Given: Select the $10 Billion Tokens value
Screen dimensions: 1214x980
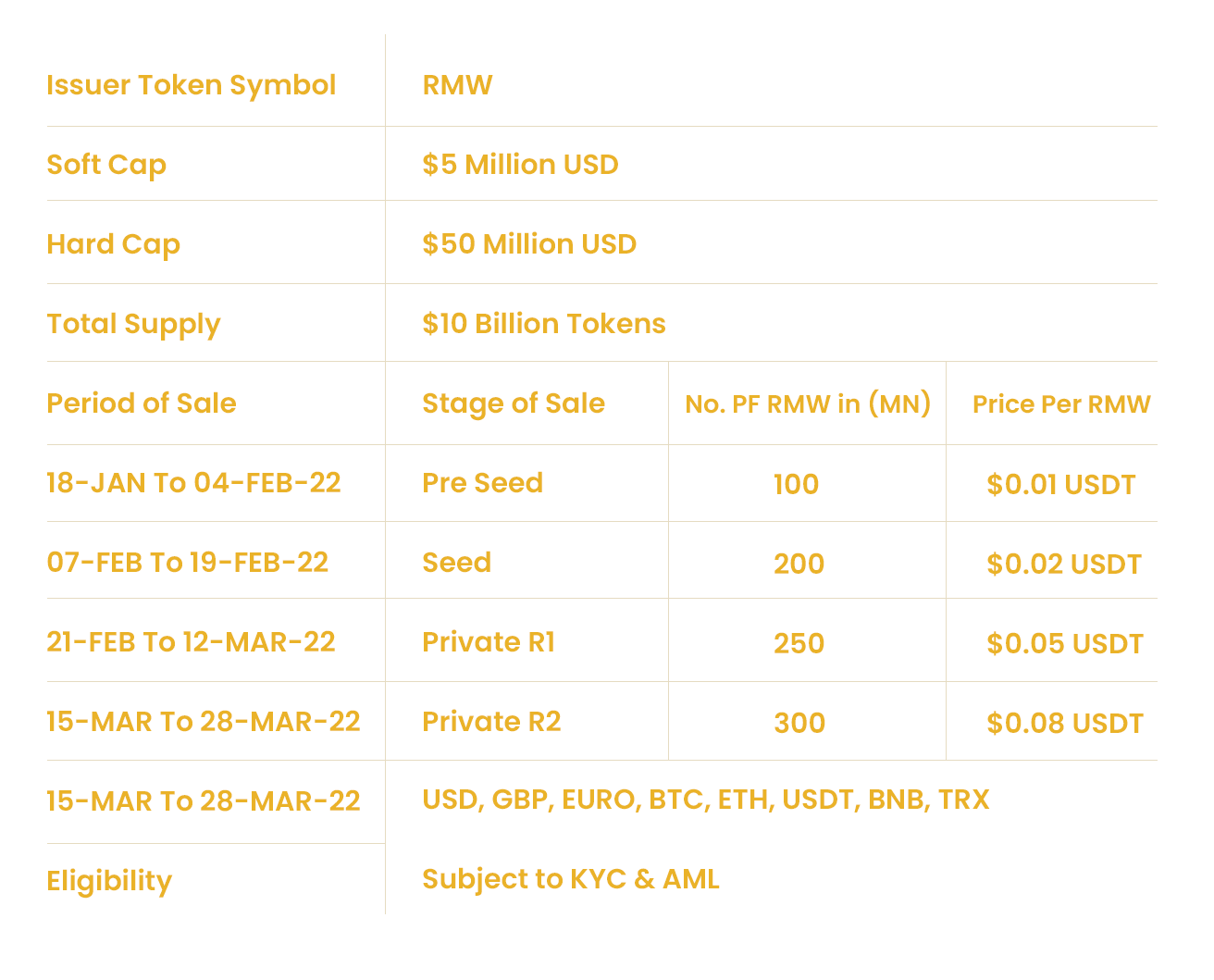Looking at the screenshot, I should (544, 324).
